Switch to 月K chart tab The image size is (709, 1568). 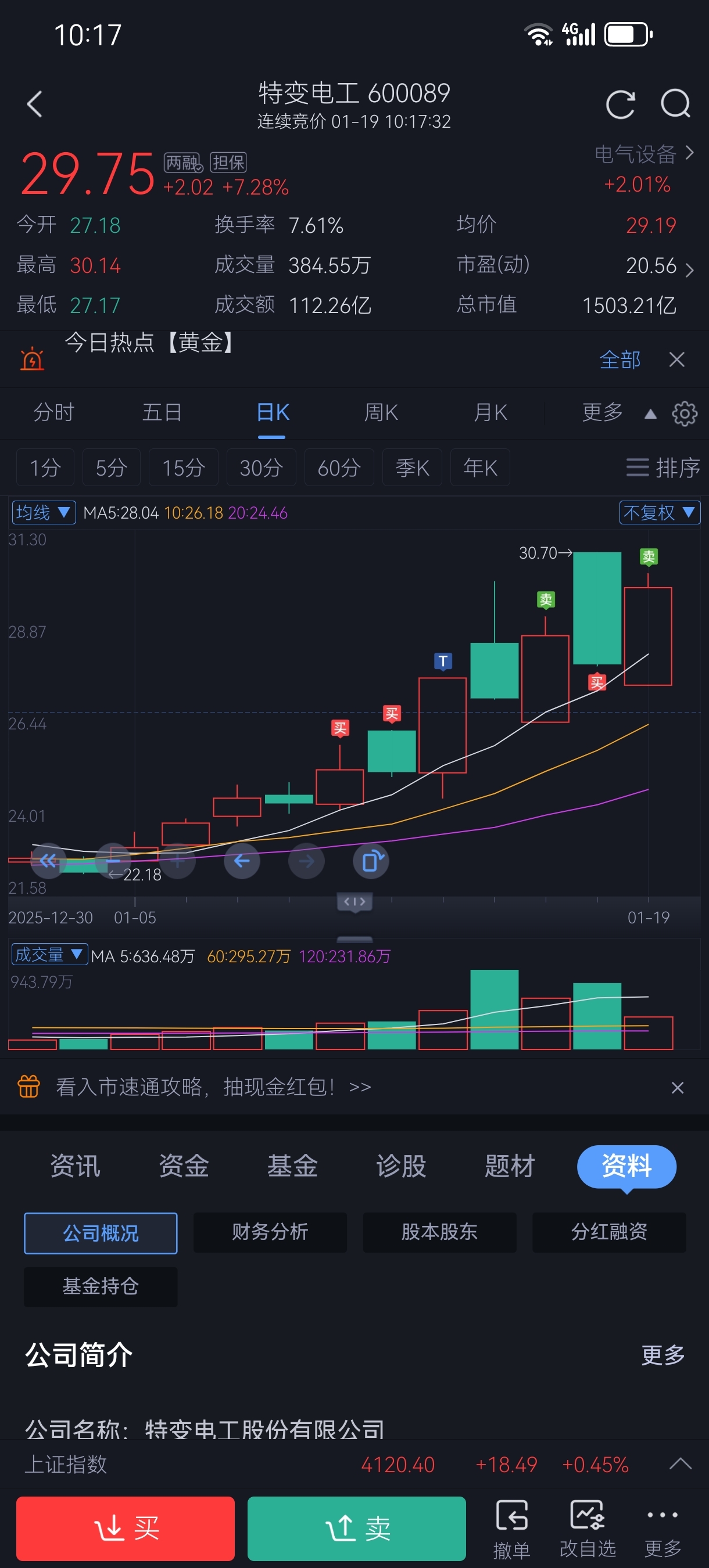491,413
